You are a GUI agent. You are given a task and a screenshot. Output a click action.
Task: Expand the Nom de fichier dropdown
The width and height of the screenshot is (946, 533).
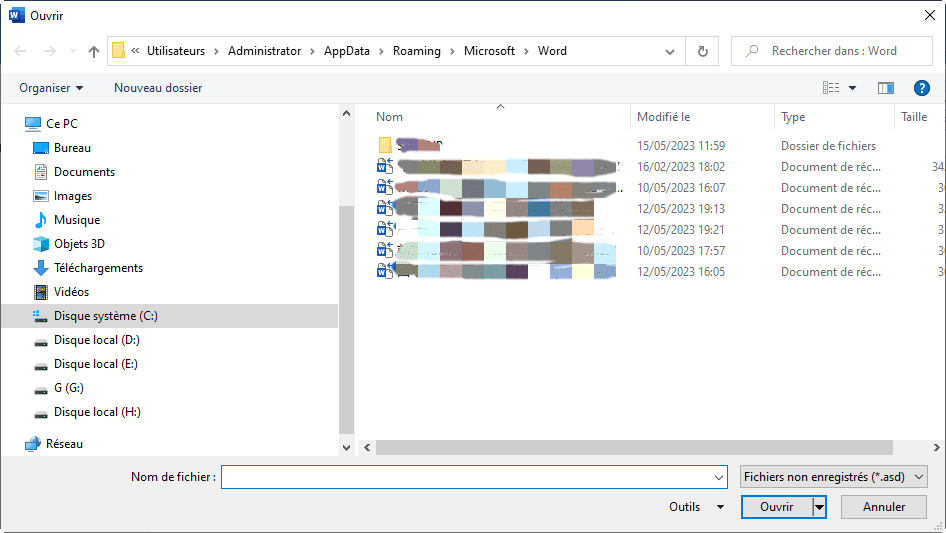[x=719, y=477]
